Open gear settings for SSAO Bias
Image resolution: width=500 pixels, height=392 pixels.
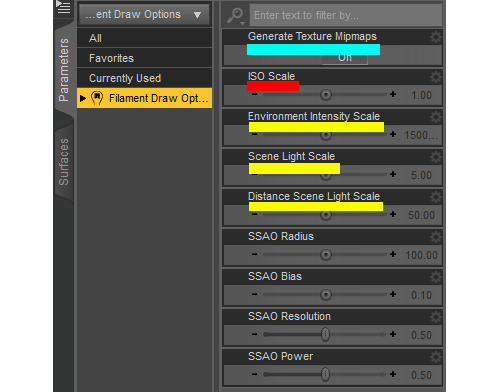tap(435, 277)
